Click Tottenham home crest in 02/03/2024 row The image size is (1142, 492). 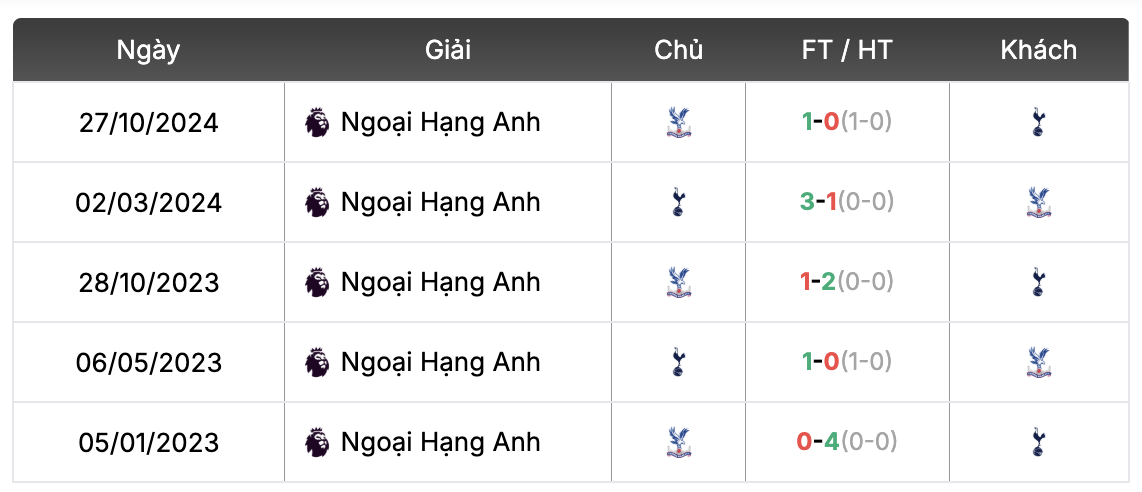679,203
